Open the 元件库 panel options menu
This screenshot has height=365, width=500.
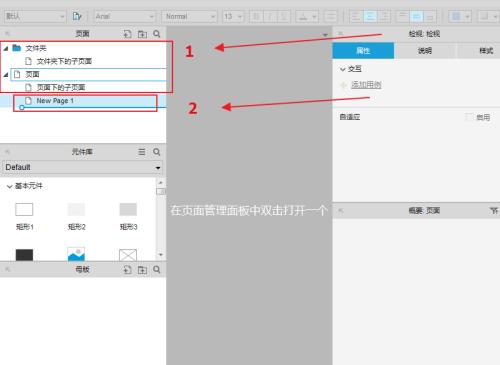[x=142, y=152]
